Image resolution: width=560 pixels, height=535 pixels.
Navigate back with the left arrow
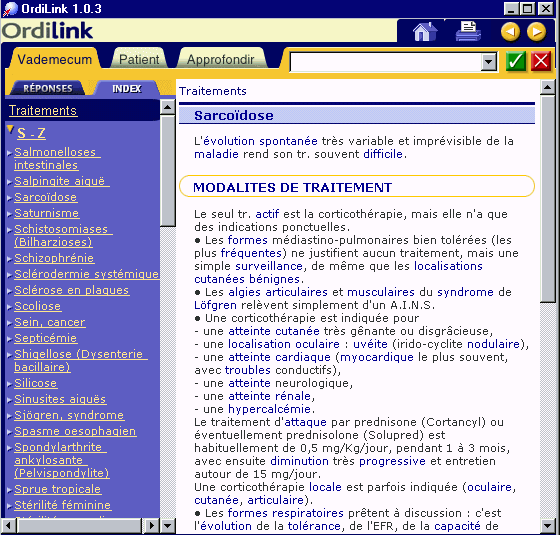point(510,32)
